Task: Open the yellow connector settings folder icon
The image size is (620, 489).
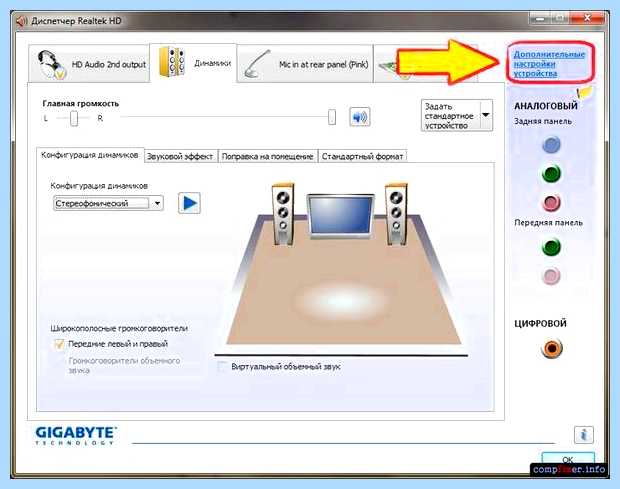Action: click(x=586, y=92)
